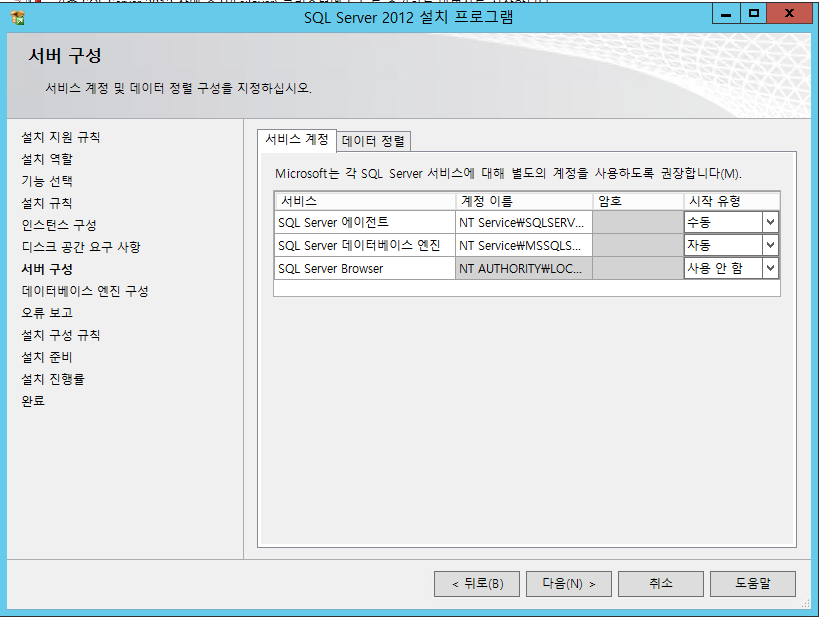Screen dimensions: 820x618
Task: Edit account name for SQL Server 데이터베이스 엔진
Action: [x=523, y=245]
